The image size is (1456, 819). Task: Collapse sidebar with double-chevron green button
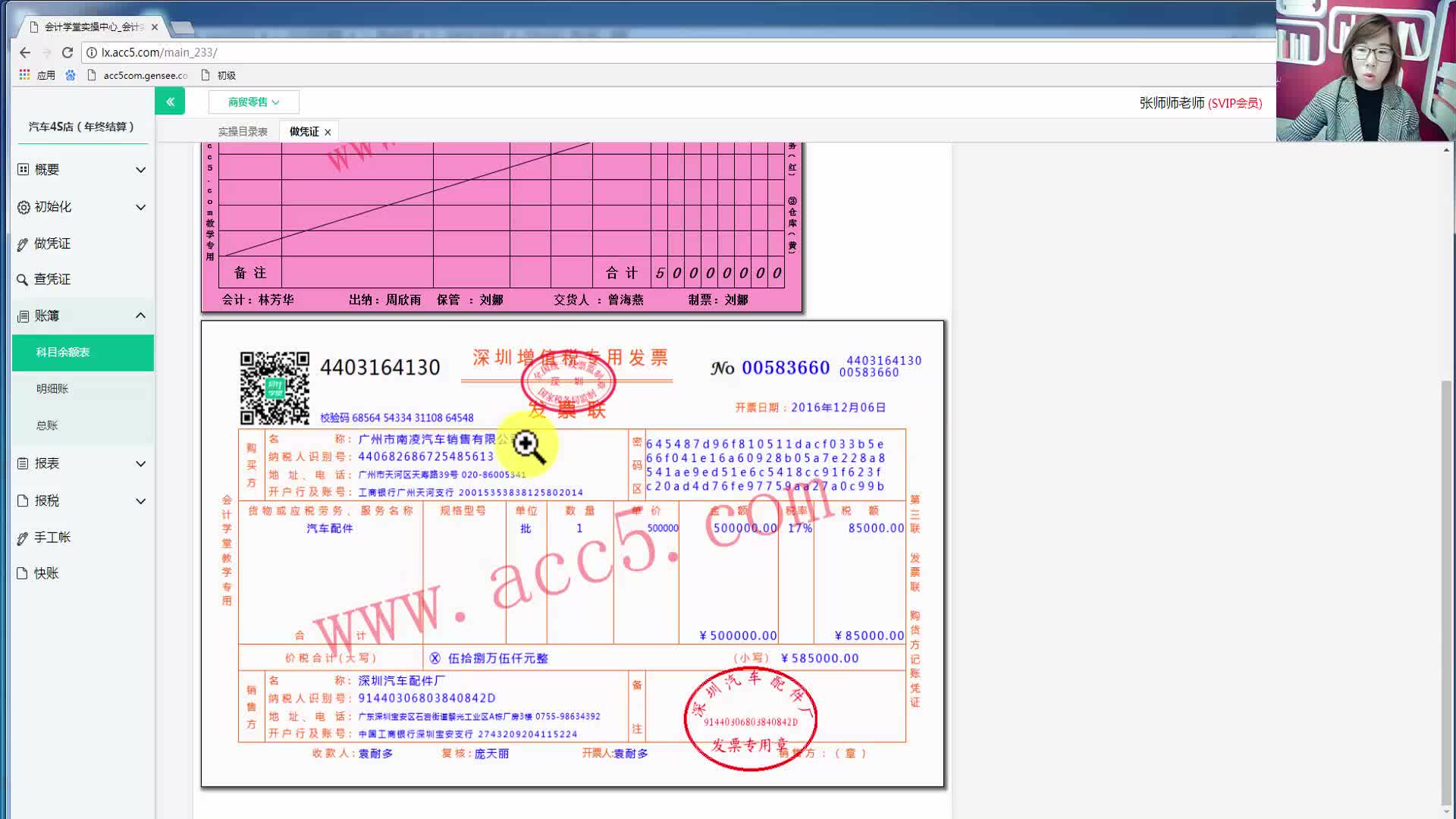click(170, 101)
